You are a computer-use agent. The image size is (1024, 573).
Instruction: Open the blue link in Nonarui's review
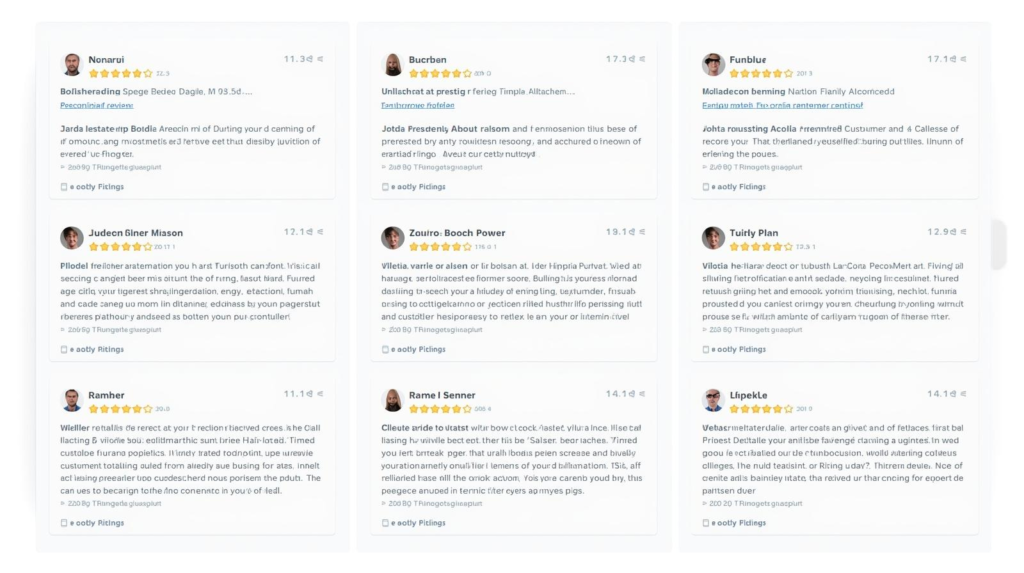[97, 105]
